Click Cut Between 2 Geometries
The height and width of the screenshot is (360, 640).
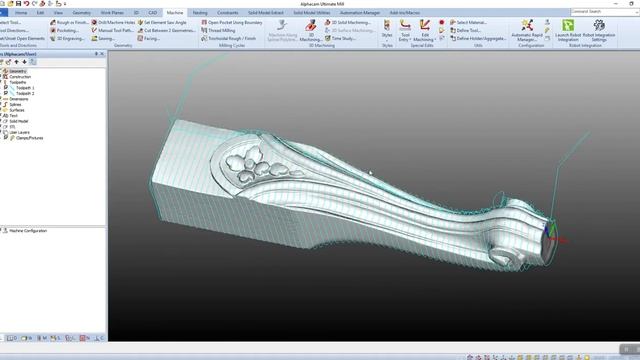tap(167, 31)
